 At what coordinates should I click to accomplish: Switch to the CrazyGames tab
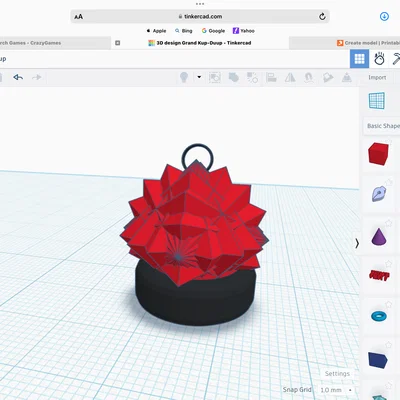55,43
